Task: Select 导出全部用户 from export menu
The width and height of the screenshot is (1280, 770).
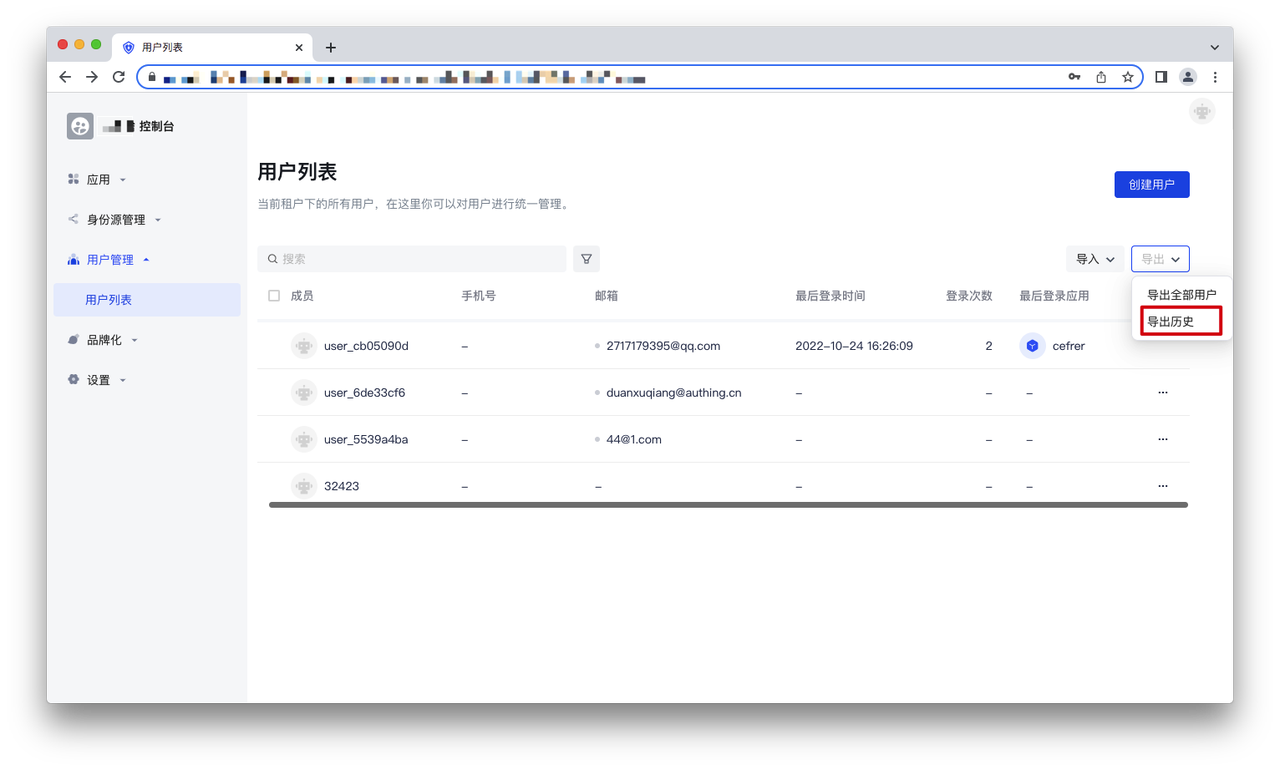Action: coord(1181,295)
